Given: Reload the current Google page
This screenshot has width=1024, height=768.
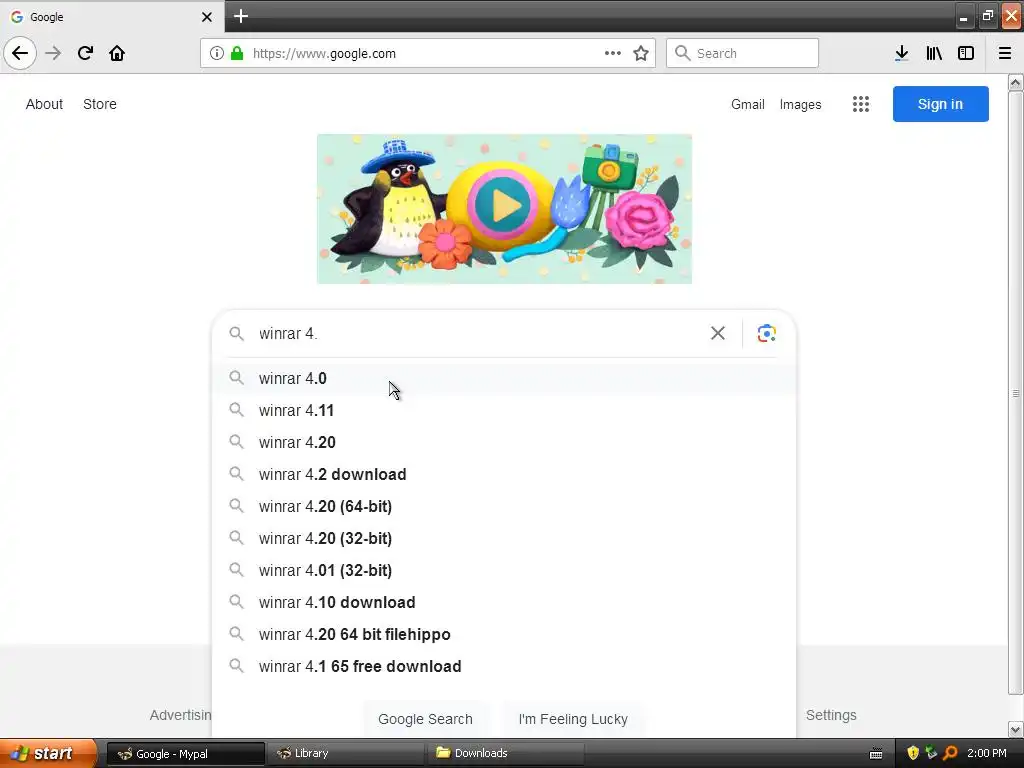Looking at the screenshot, I should coord(85,53).
